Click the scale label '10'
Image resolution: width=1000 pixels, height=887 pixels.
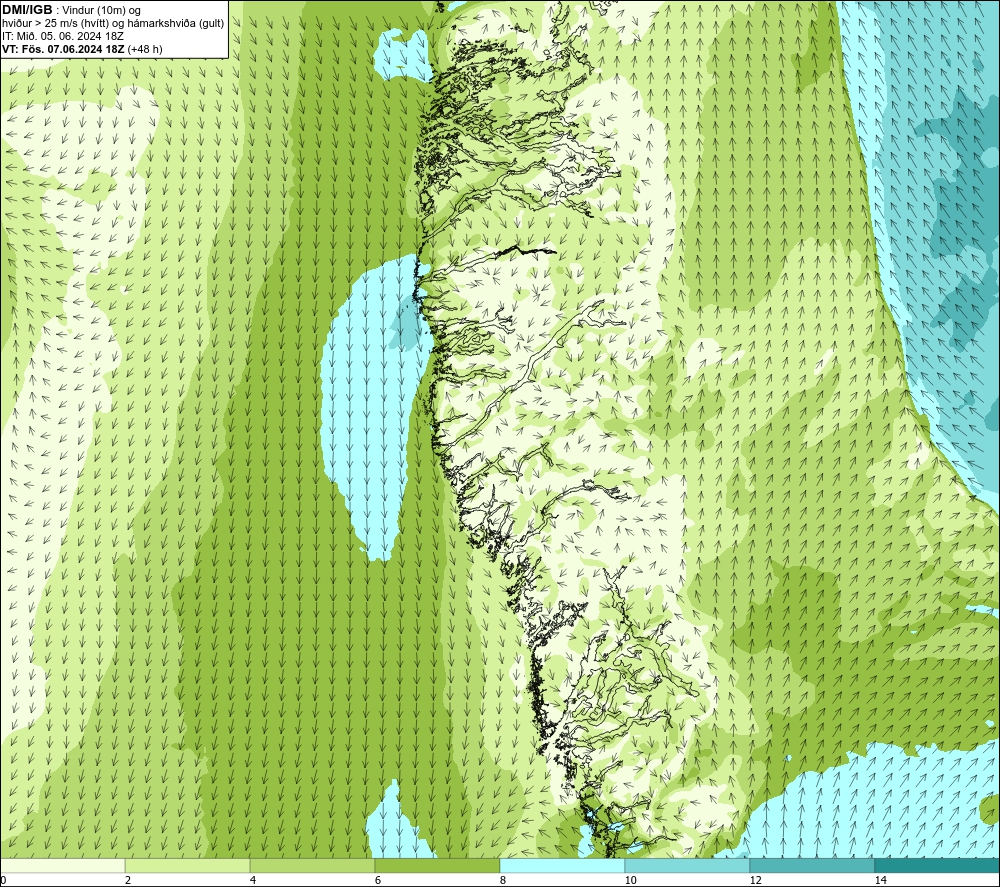click(631, 880)
